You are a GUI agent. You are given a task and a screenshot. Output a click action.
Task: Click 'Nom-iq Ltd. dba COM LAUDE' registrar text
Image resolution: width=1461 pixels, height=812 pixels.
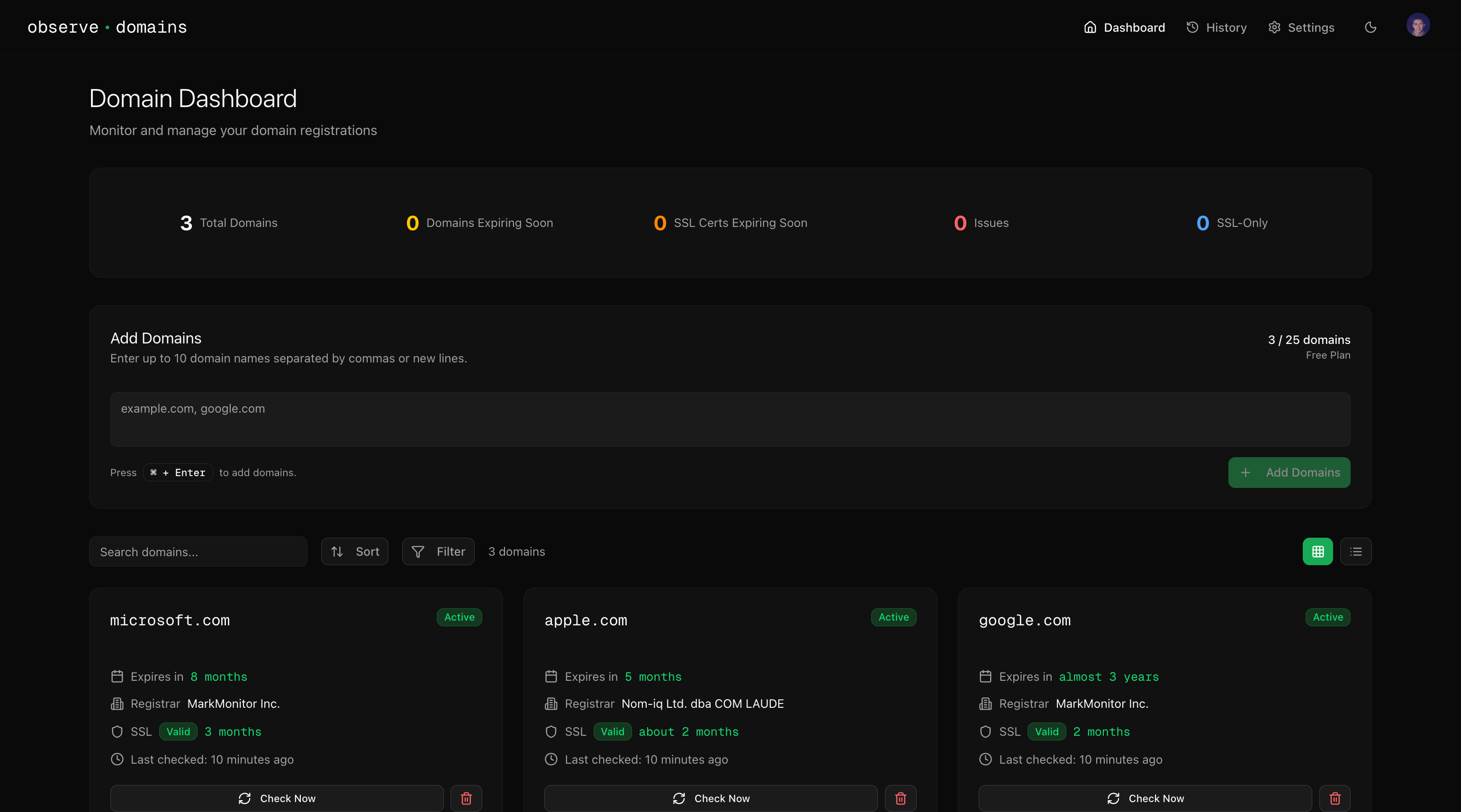703,704
